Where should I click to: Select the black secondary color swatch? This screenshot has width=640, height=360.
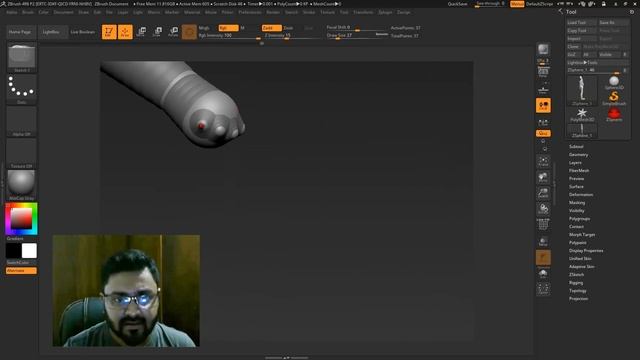coord(13,251)
